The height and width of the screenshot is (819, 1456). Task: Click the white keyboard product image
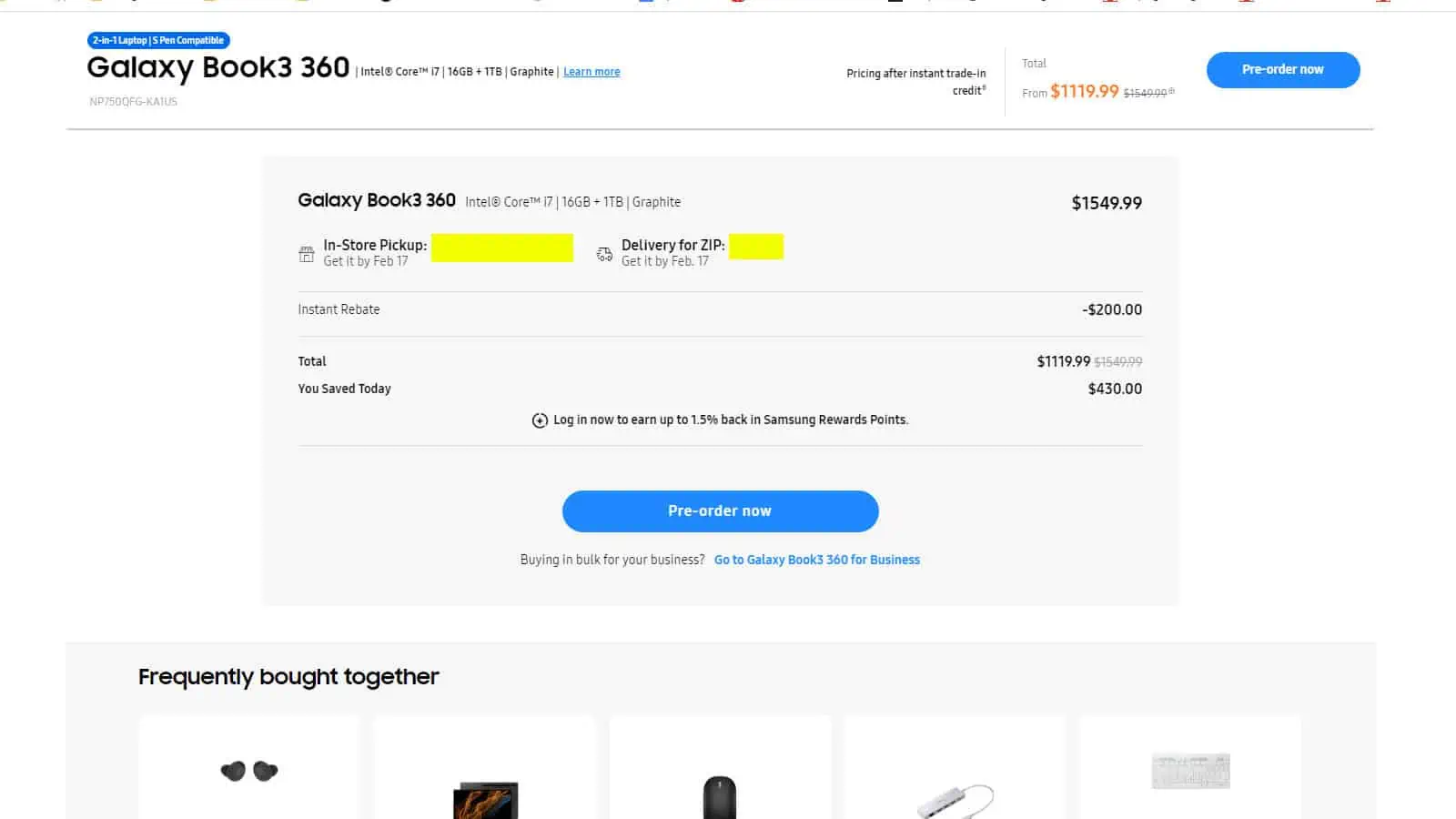[x=1190, y=771]
